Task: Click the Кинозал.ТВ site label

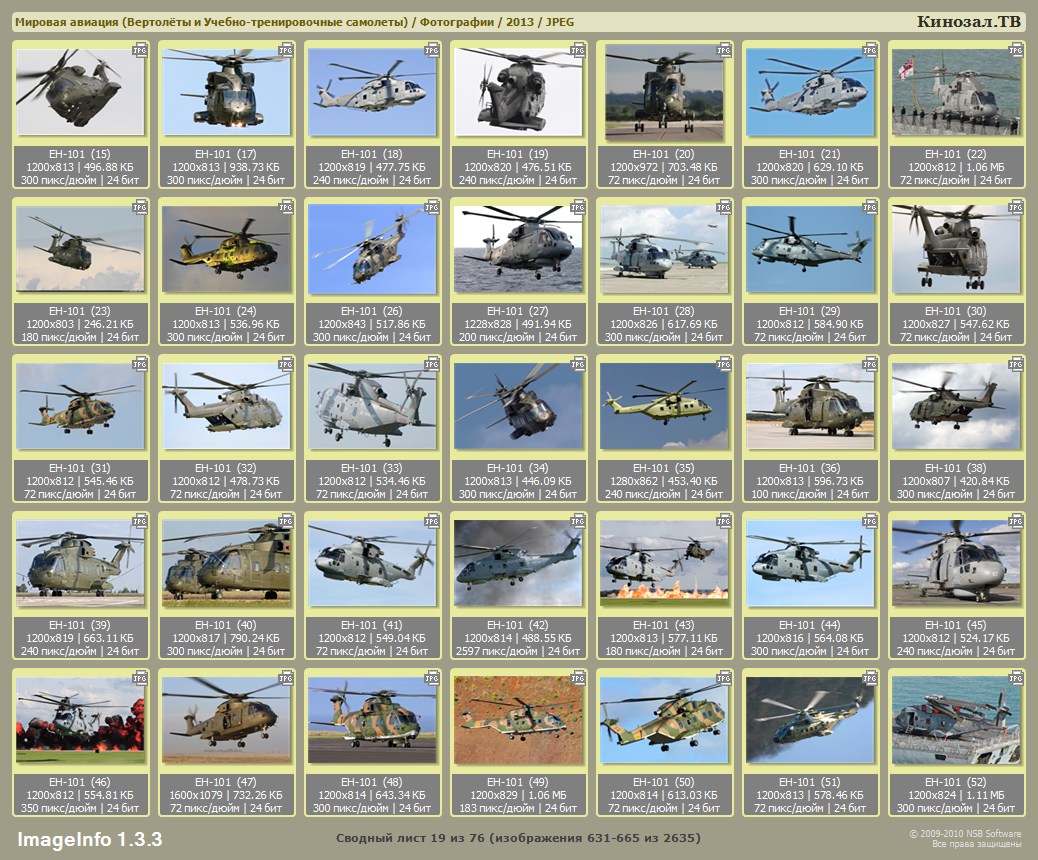Action: tap(969, 22)
